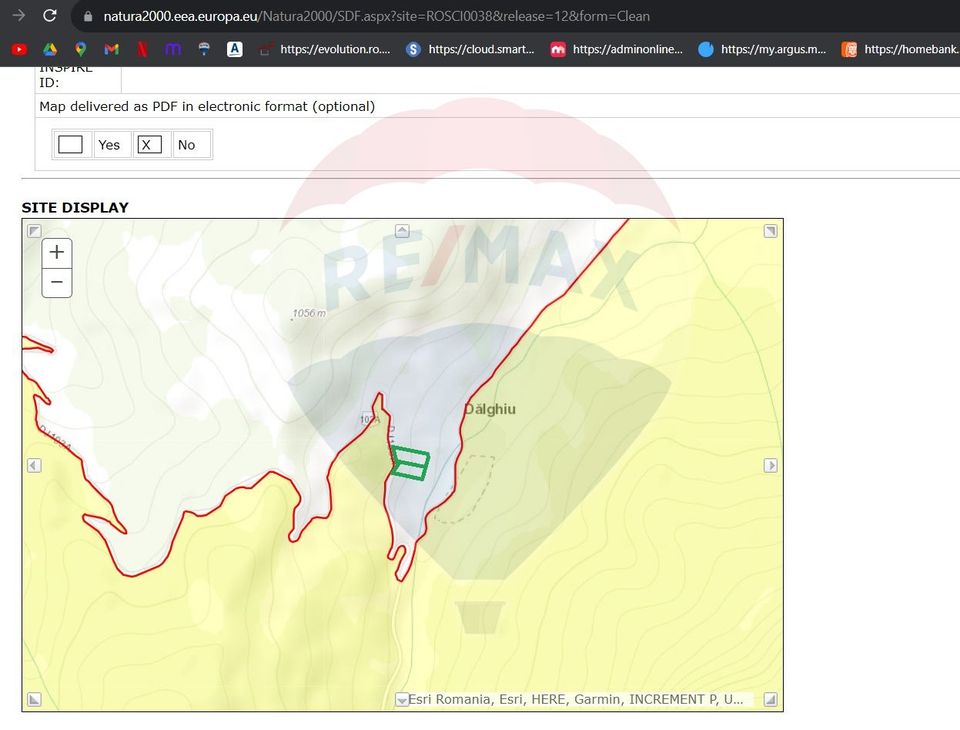Image resolution: width=960 pixels, height=730 pixels.
Task: Uncheck the No checkbox marked with X
Action: (150, 144)
